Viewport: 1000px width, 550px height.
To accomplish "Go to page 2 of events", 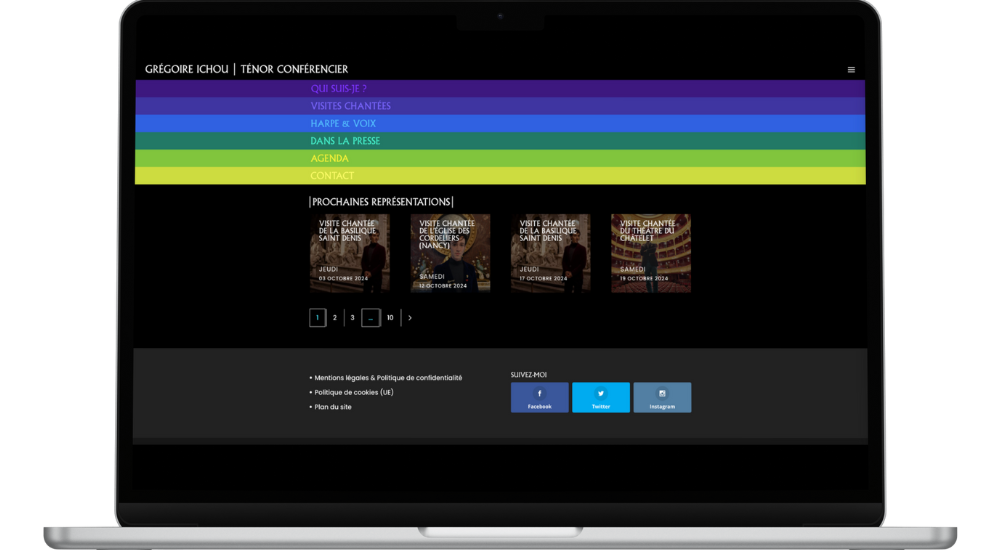I will tap(335, 318).
